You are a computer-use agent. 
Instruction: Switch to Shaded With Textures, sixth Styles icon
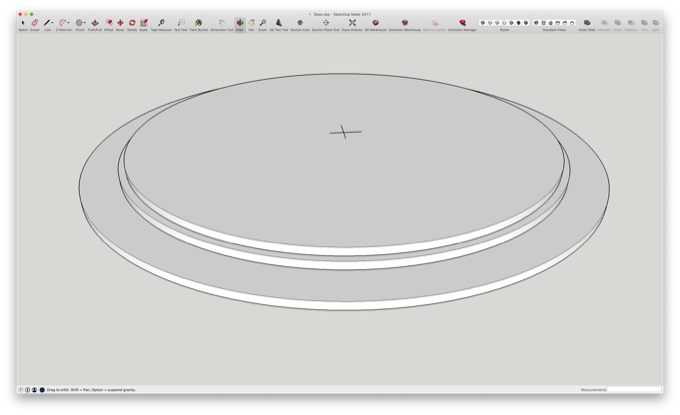pos(518,23)
